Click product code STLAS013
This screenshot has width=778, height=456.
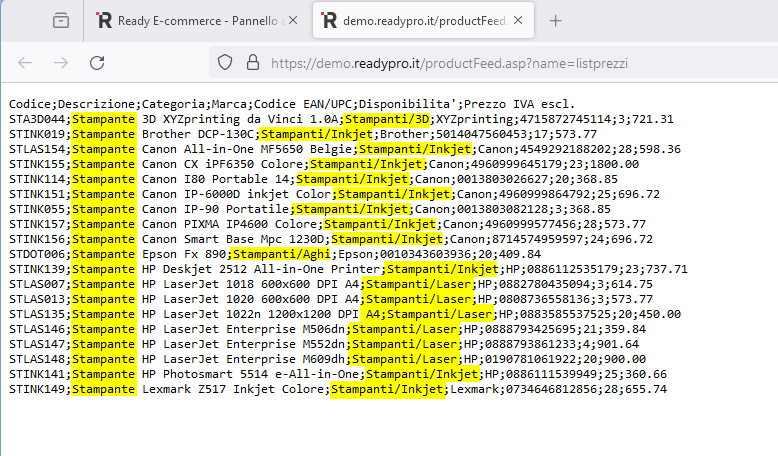click(x=37, y=299)
